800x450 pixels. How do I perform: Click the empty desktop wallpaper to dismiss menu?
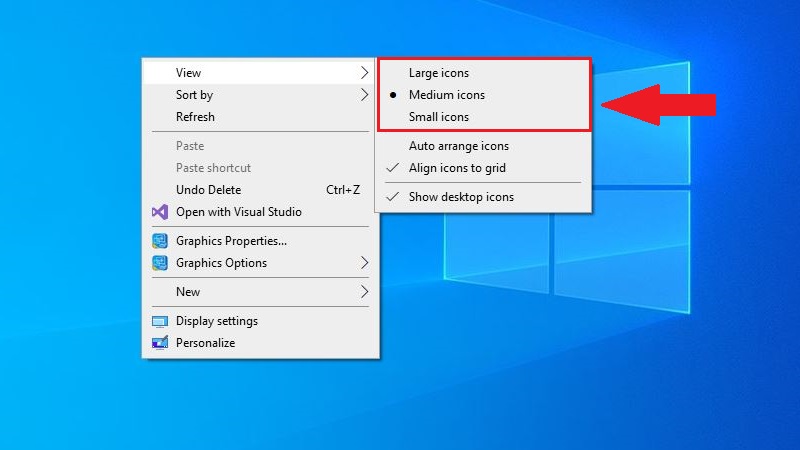(x=650, y=380)
